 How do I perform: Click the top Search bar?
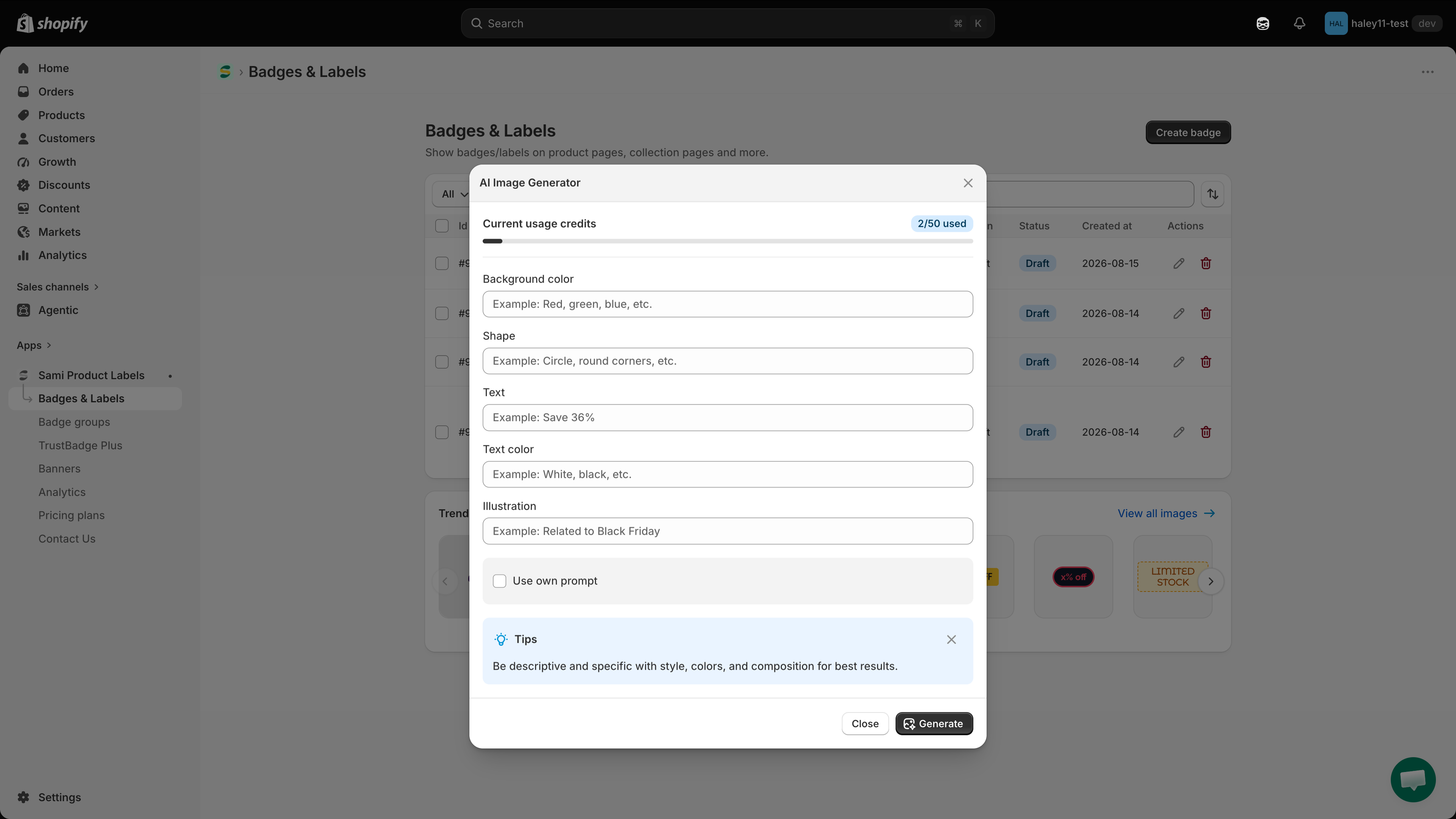click(728, 23)
